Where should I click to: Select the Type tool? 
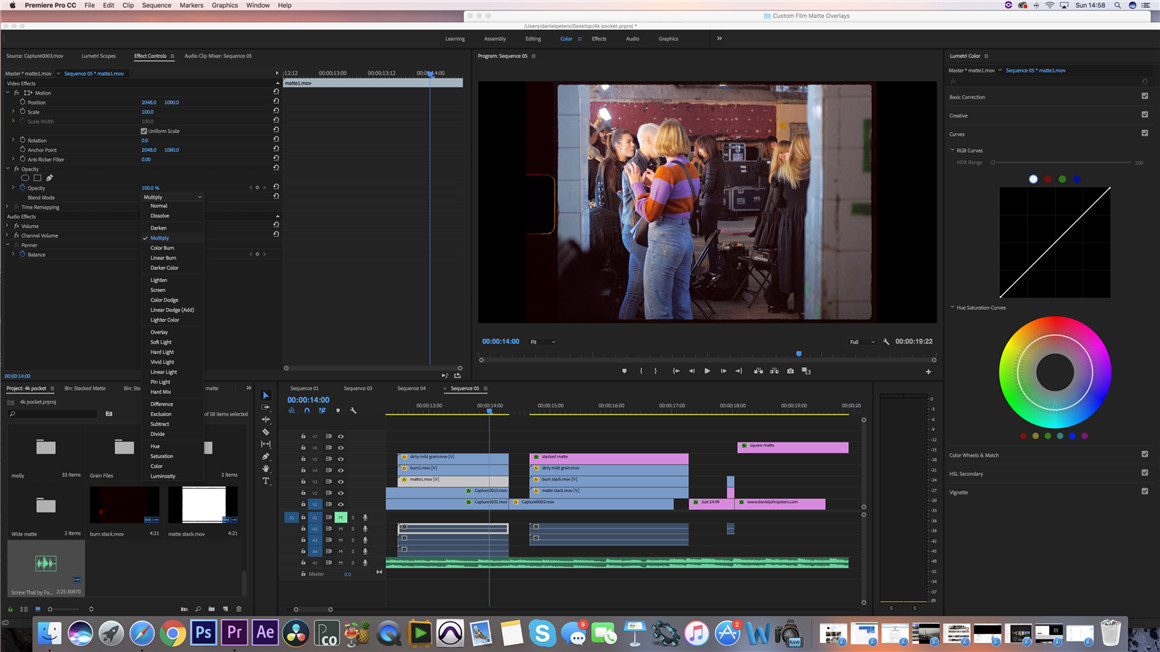(x=266, y=481)
